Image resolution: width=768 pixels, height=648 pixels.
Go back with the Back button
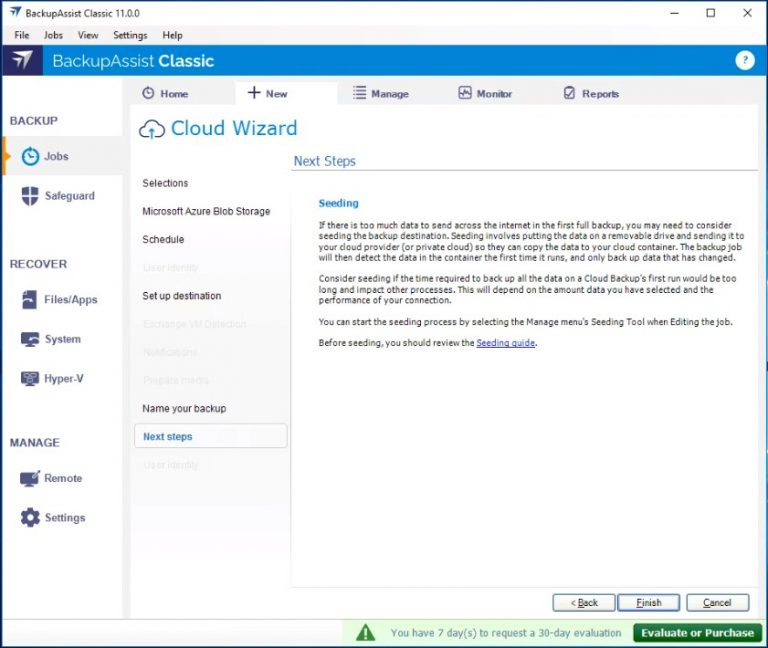pos(584,603)
